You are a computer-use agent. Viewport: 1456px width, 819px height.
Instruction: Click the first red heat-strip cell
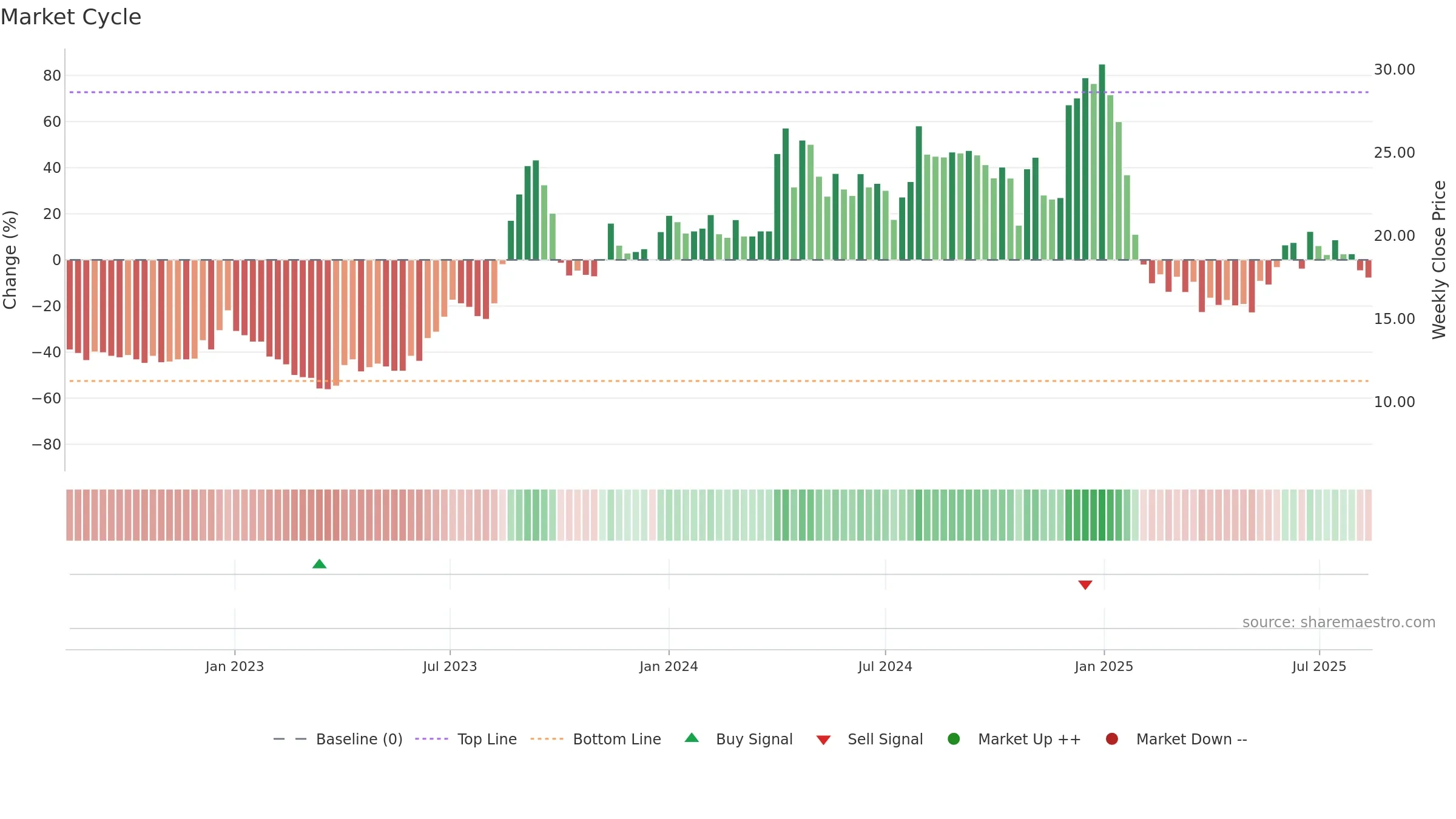70,515
